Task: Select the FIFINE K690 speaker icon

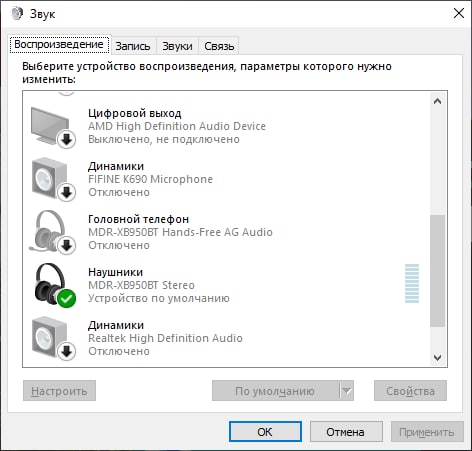Action: (53, 180)
